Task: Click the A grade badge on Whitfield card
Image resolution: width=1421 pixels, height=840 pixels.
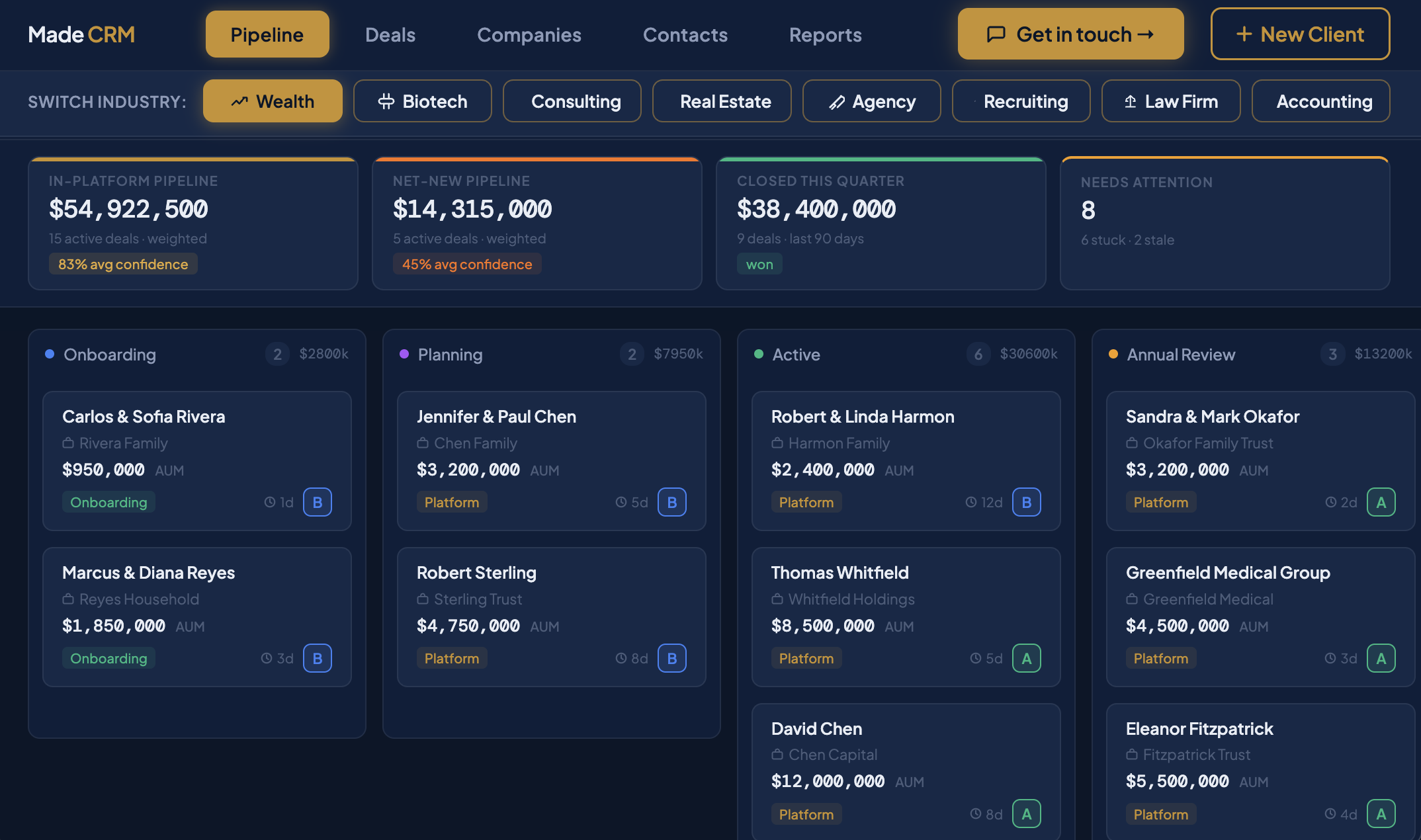Action: click(1027, 658)
